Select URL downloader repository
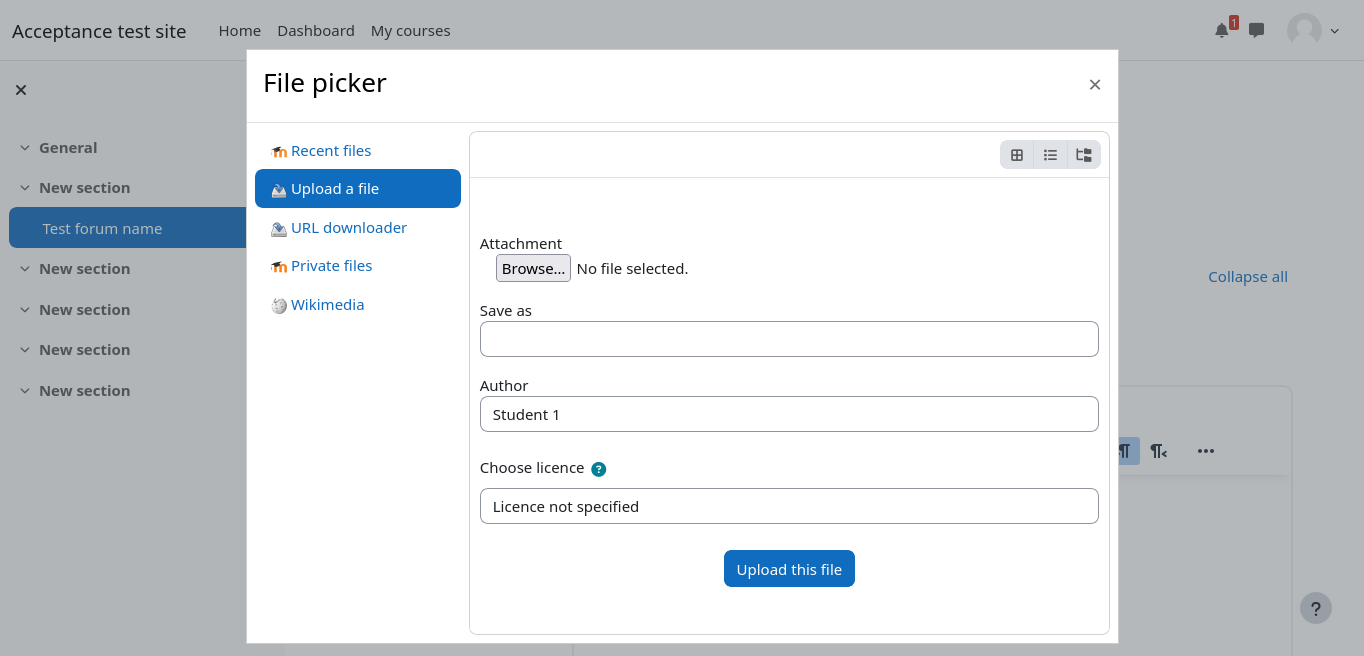The height and width of the screenshot is (656, 1364). pos(348,228)
